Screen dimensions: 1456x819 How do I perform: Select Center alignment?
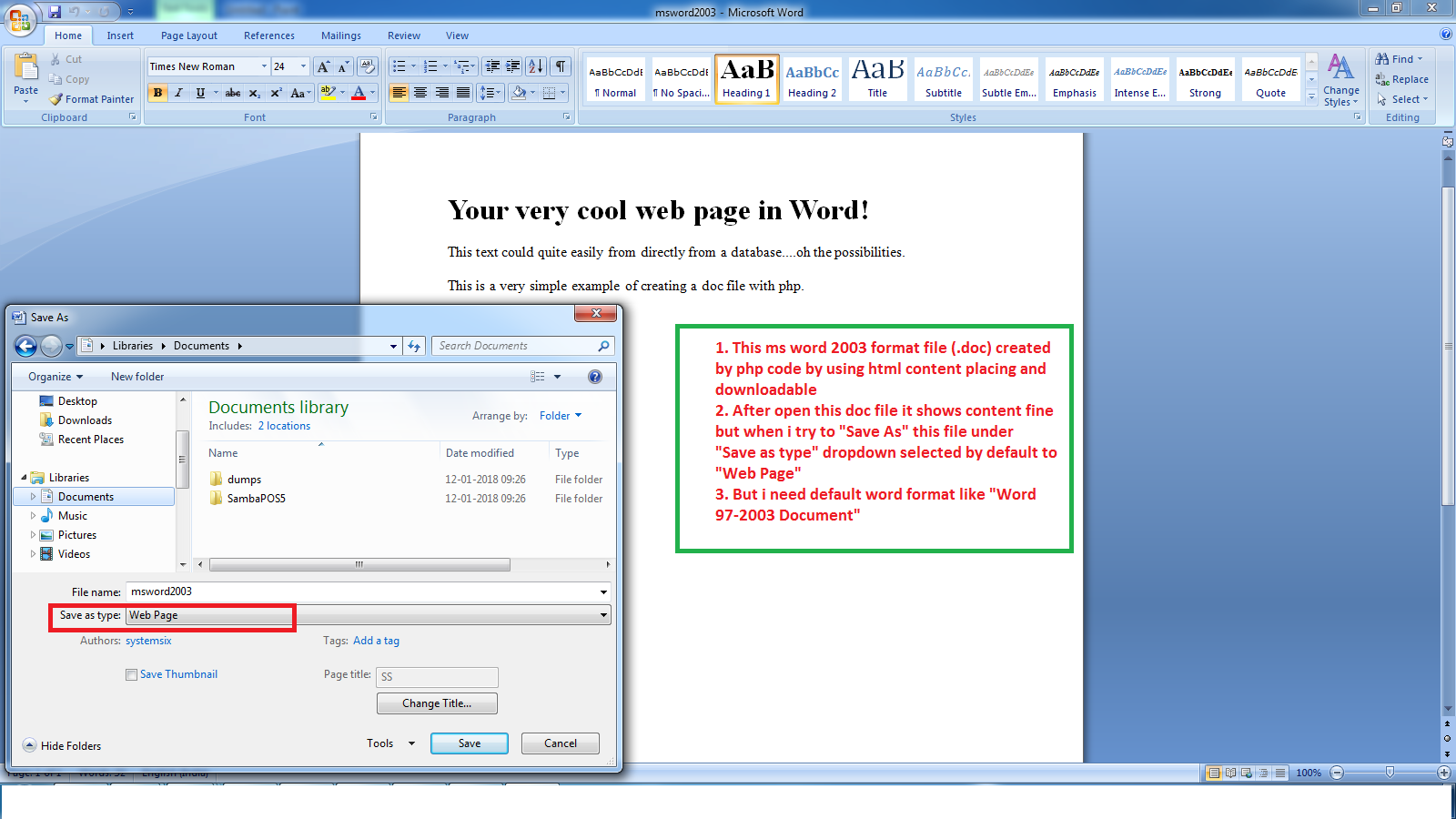pyautogui.click(x=420, y=93)
